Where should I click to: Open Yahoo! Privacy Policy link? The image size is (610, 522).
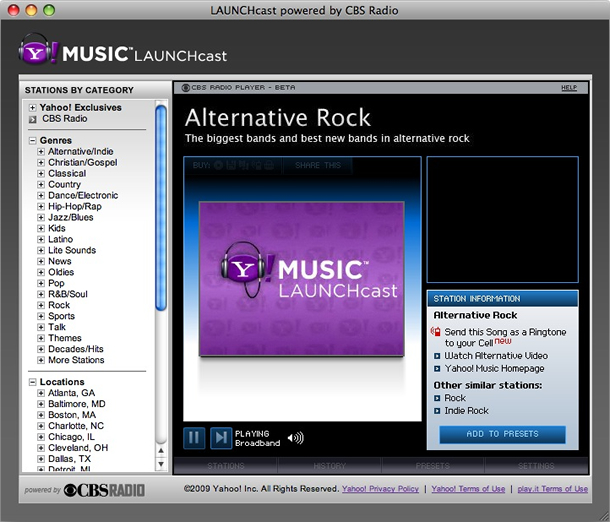point(380,489)
